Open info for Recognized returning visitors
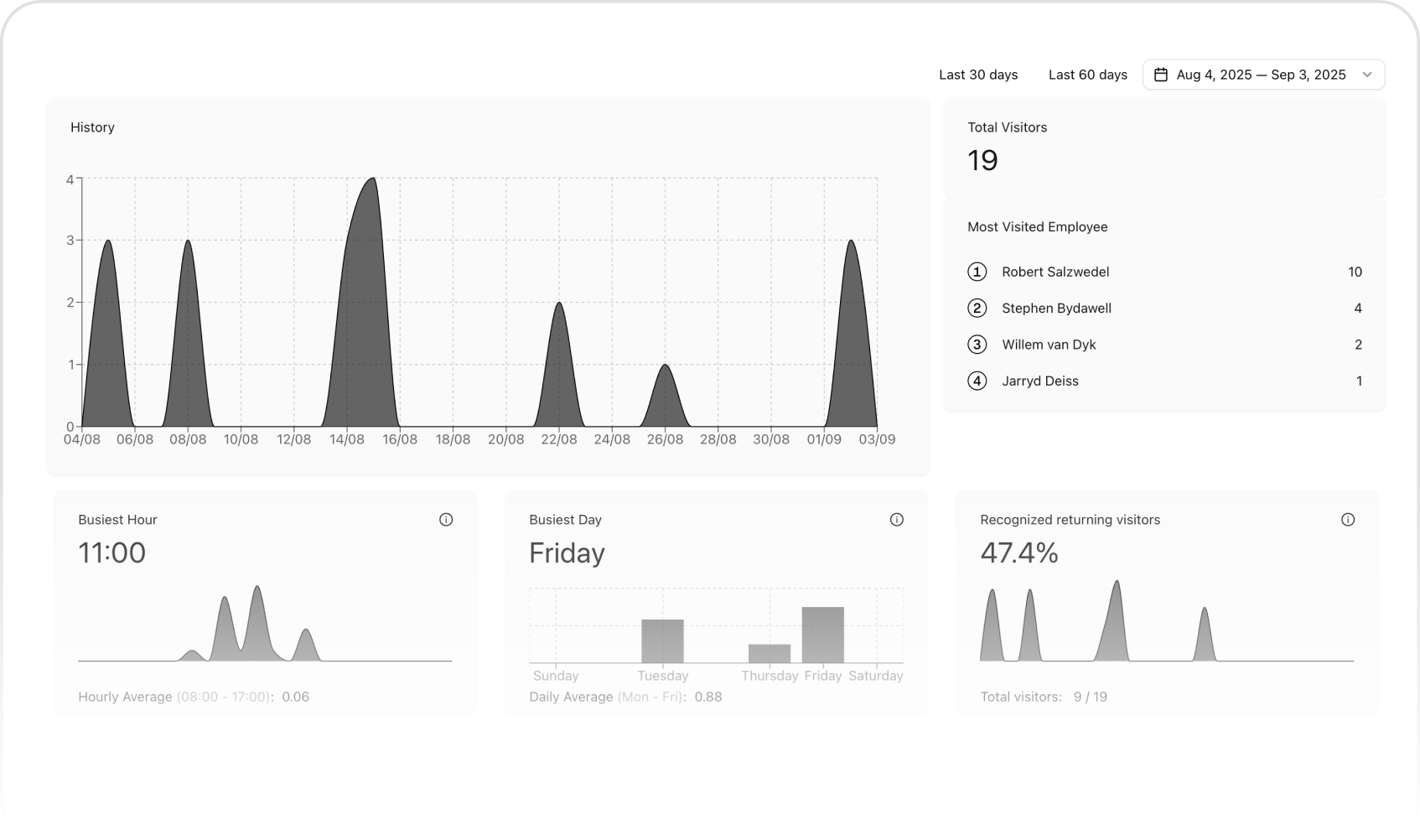 click(1347, 520)
